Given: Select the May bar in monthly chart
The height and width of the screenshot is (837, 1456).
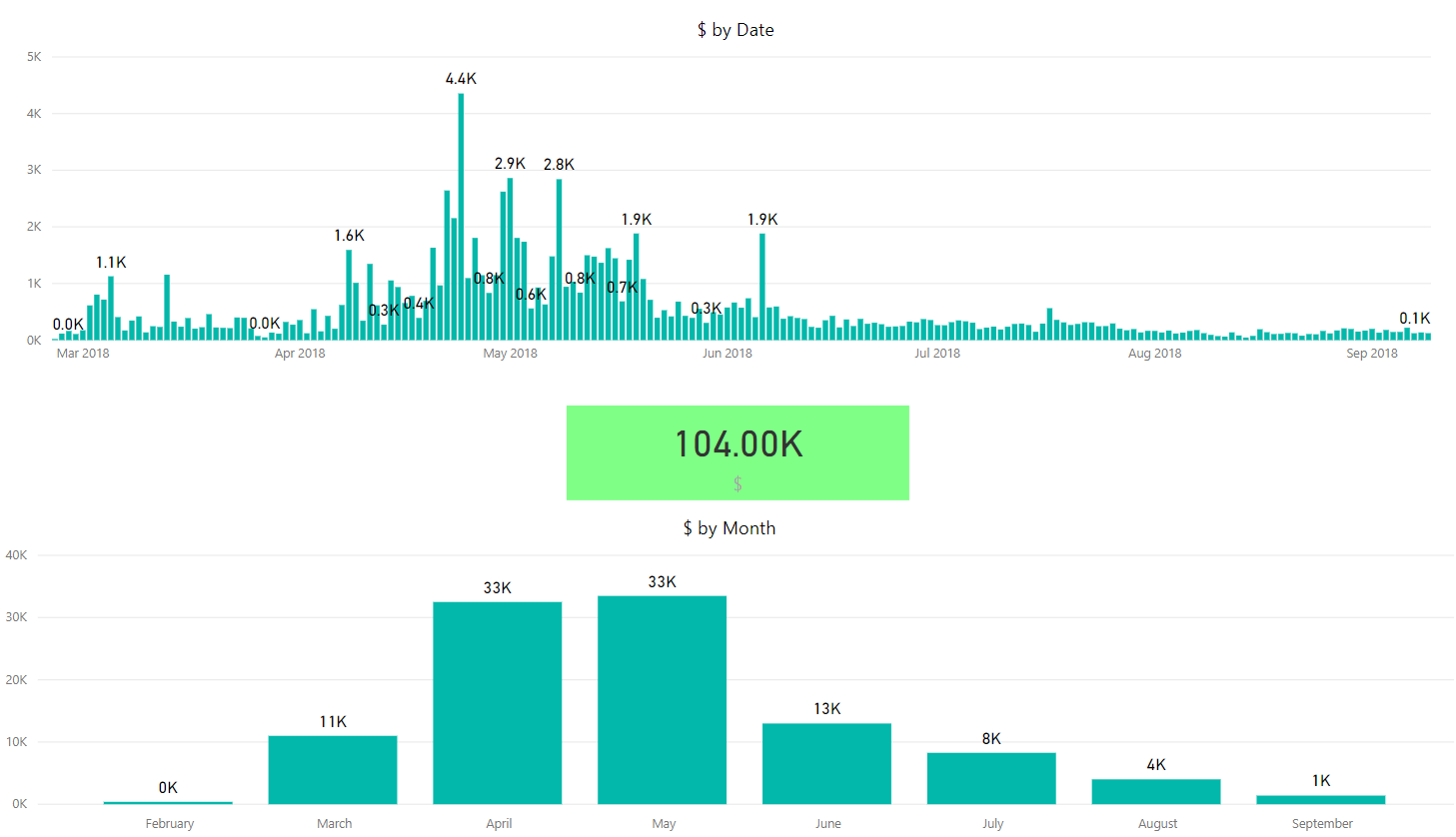Looking at the screenshot, I should 662,699.
